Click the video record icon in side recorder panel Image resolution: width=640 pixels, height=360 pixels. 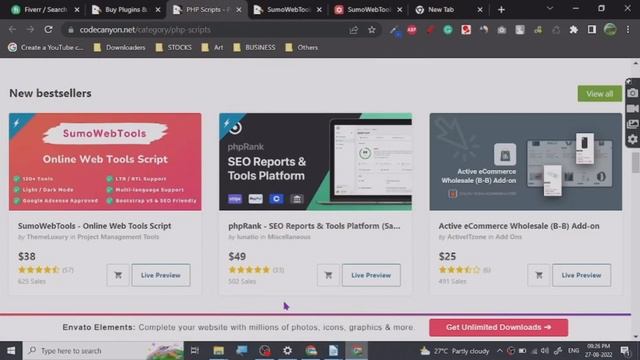click(632, 109)
